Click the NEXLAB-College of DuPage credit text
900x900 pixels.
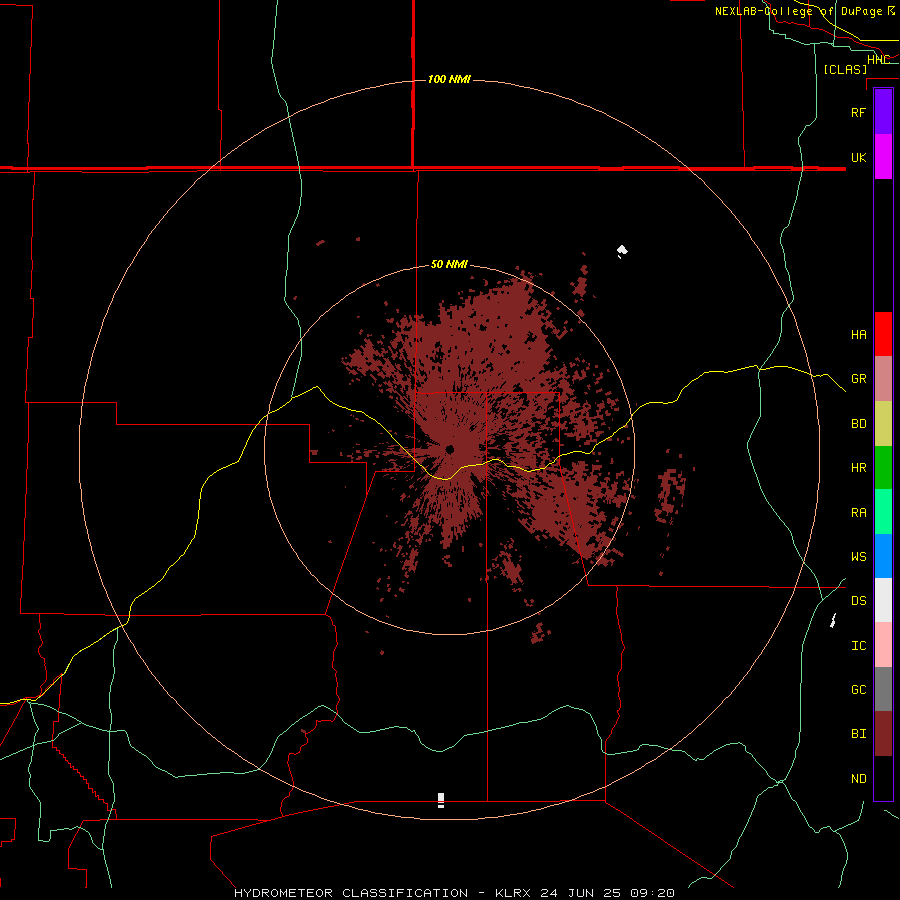tap(798, 11)
